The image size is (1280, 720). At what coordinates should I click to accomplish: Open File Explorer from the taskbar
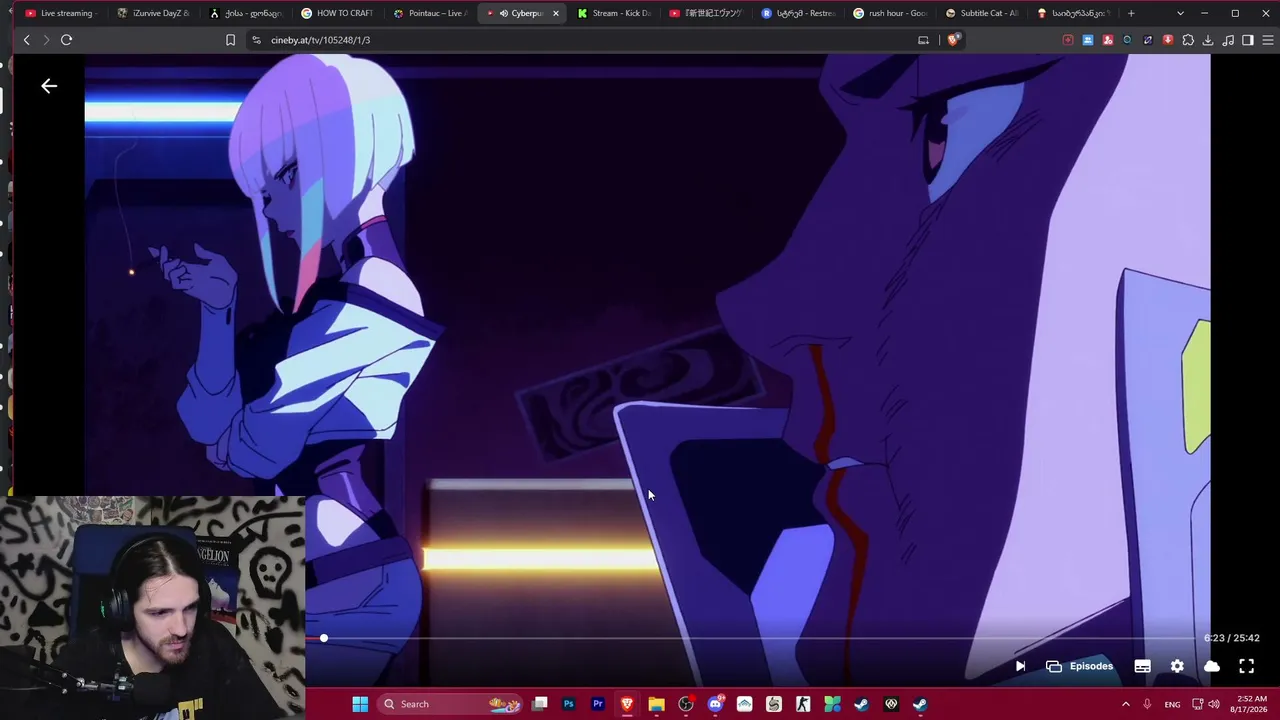[x=656, y=704]
